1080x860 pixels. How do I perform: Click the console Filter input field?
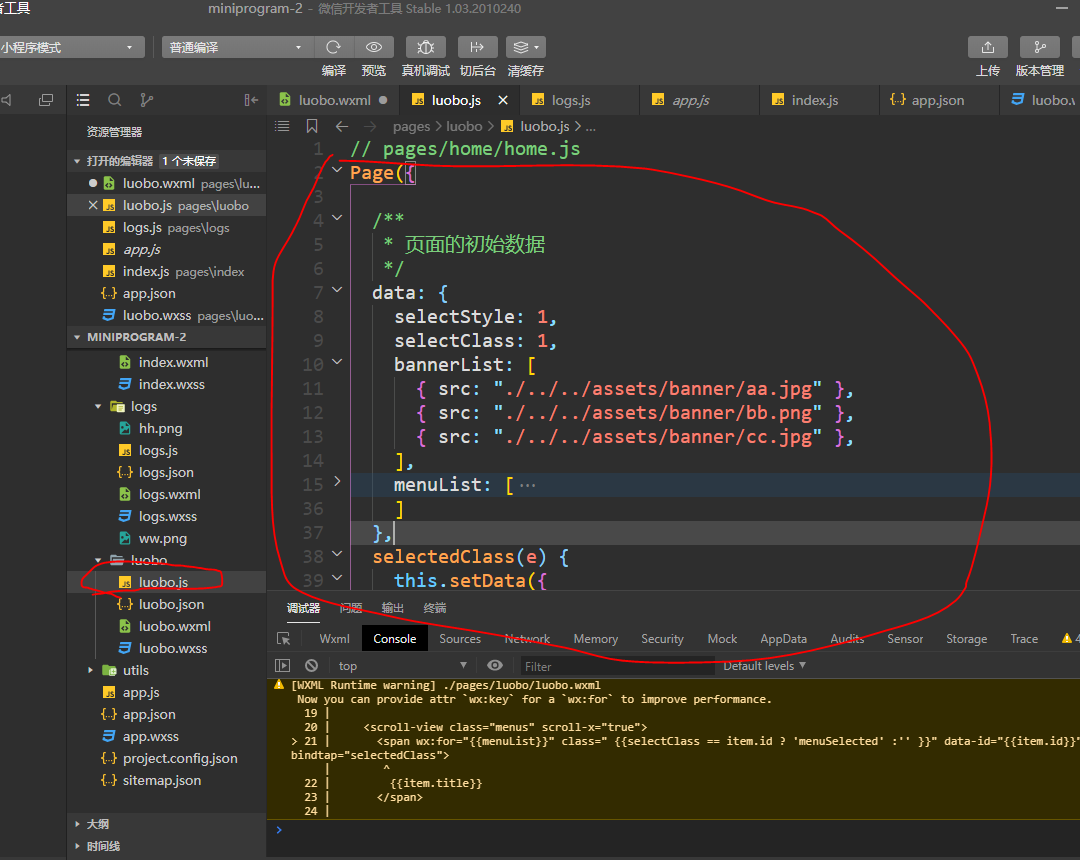616,666
